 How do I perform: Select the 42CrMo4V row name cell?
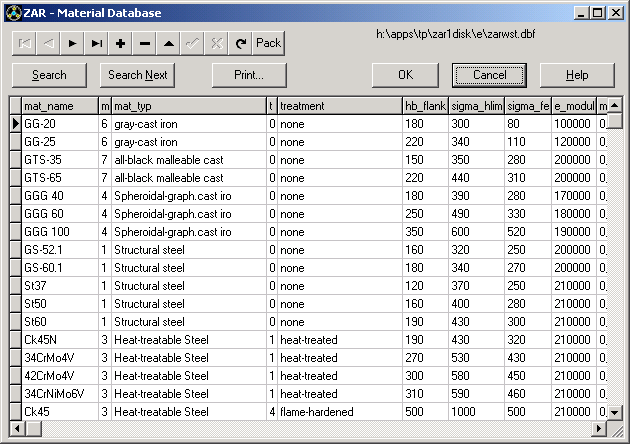(x=59, y=375)
